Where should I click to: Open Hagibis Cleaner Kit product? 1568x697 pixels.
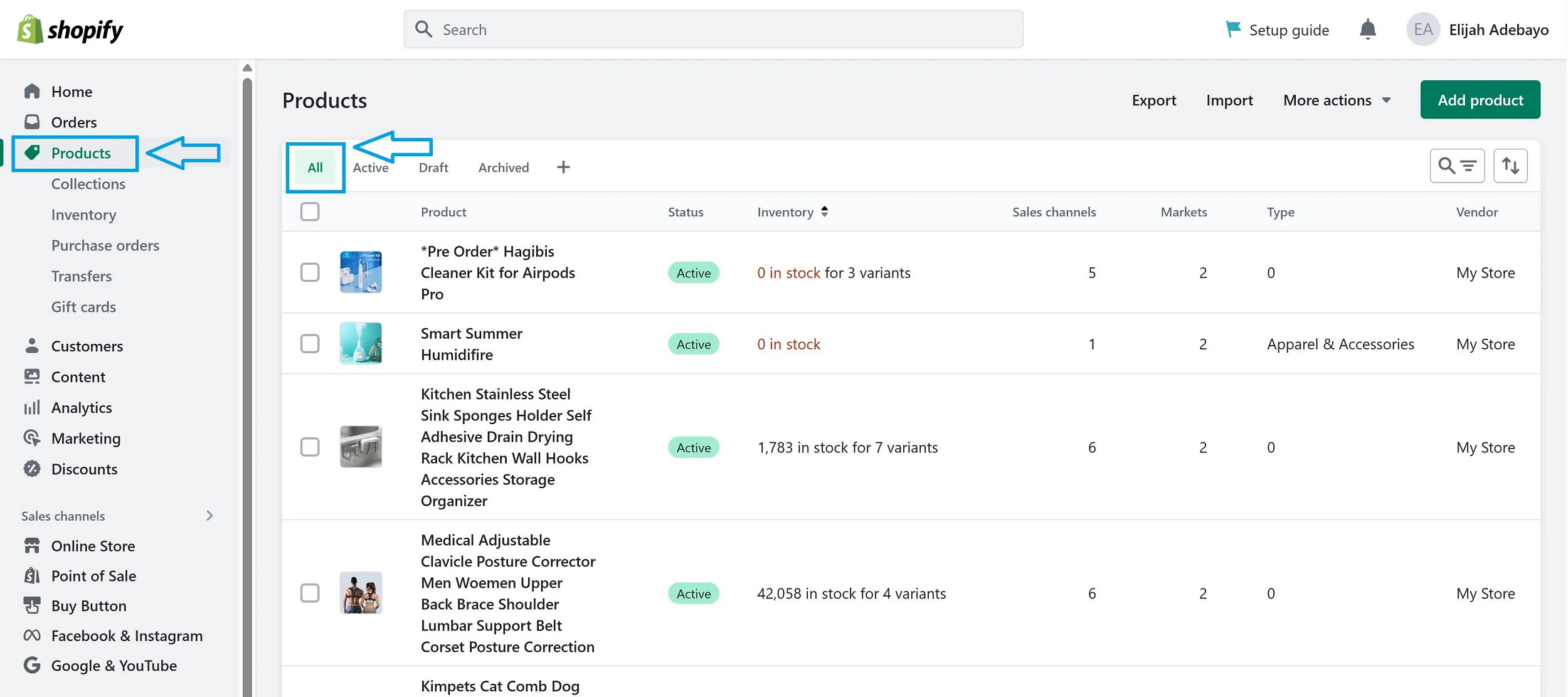tap(497, 272)
